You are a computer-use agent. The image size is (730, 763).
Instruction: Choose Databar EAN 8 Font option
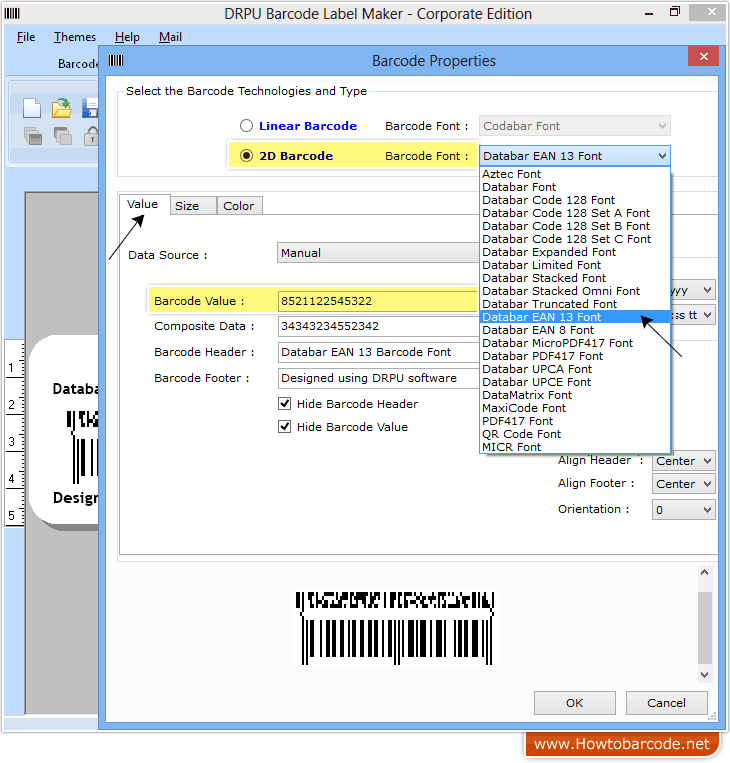click(575, 330)
